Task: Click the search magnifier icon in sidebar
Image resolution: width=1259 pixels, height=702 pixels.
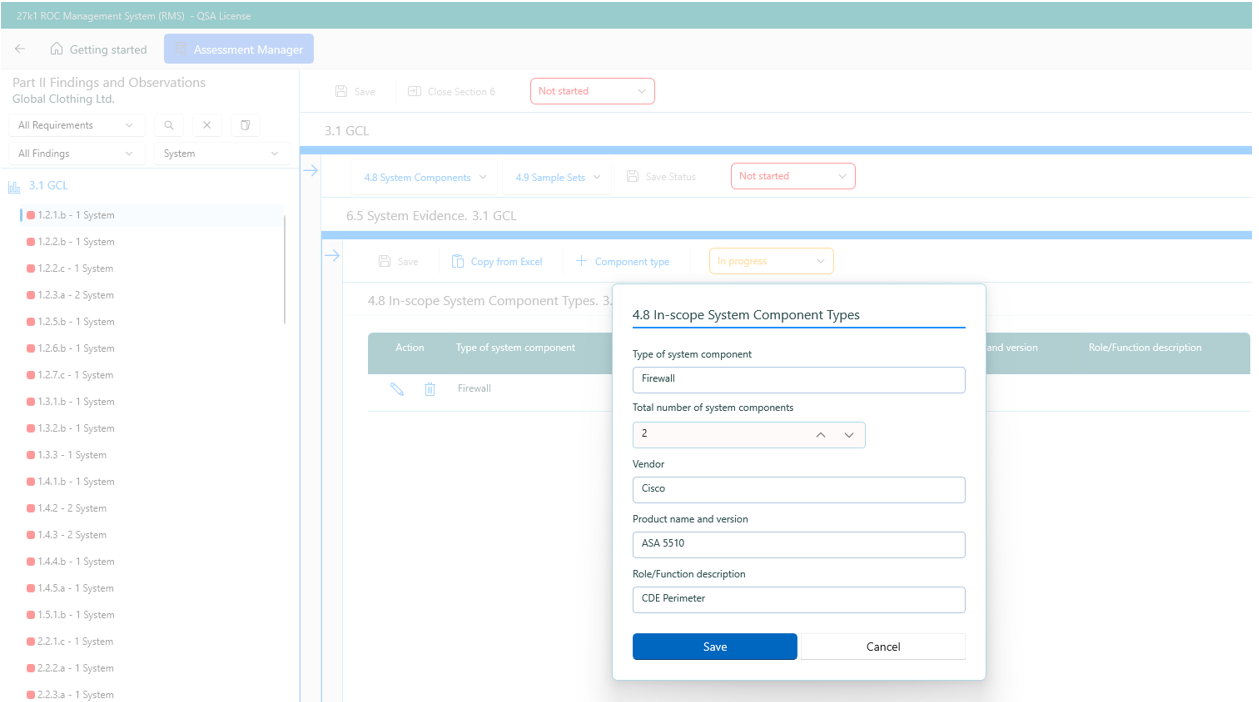Action: pos(169,125)
